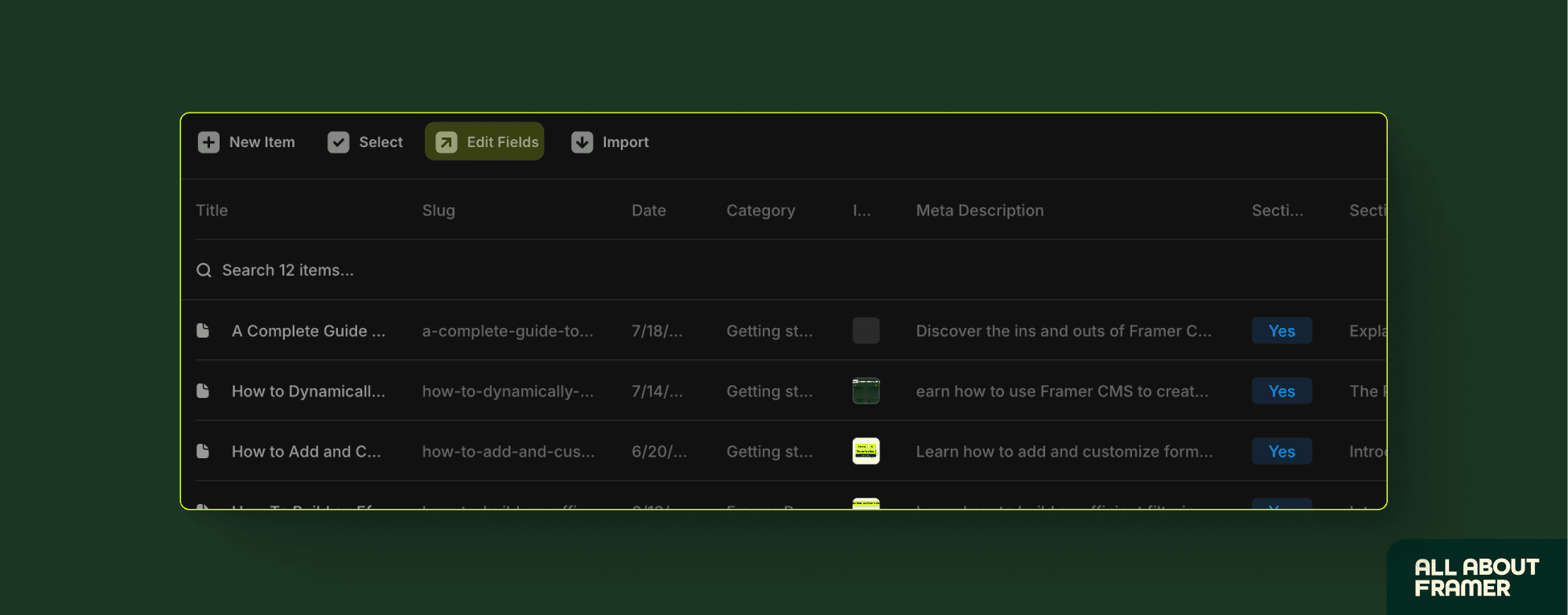Screen dimensions: 1568x615
Task: Select the Meta Description column header
Action: coord(980,211)
